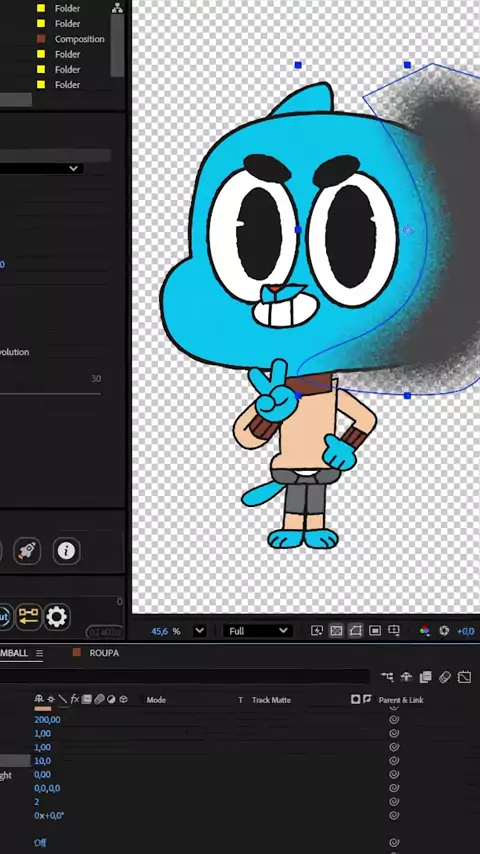
Task: Click the 200,00 property value
Action: tap(47, 719)
